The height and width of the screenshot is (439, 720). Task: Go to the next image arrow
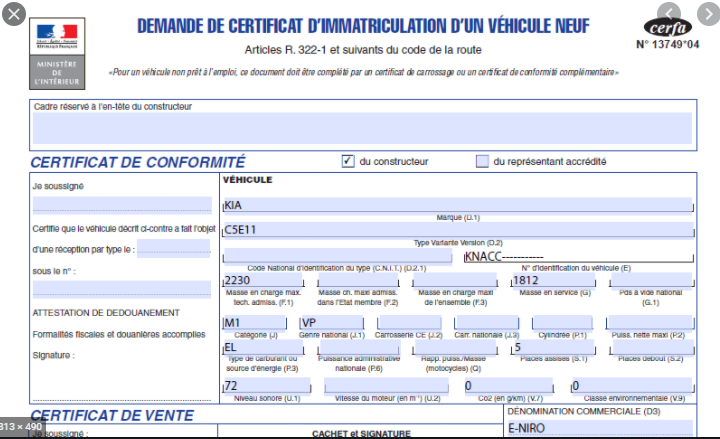(708, 14)
